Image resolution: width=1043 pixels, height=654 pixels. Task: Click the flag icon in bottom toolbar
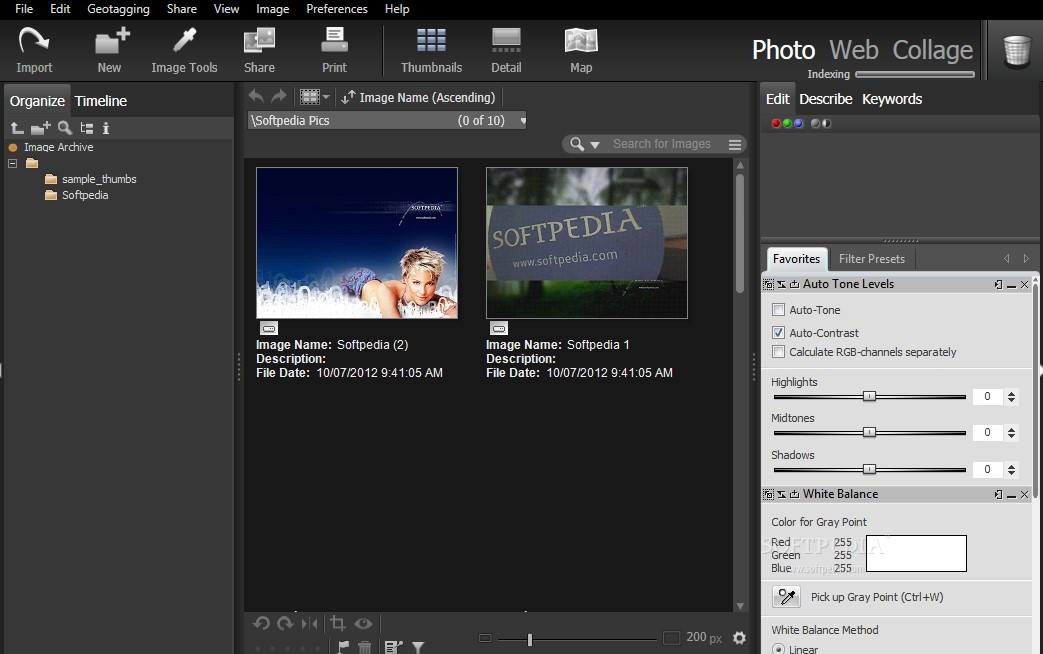tap(343, 647)
